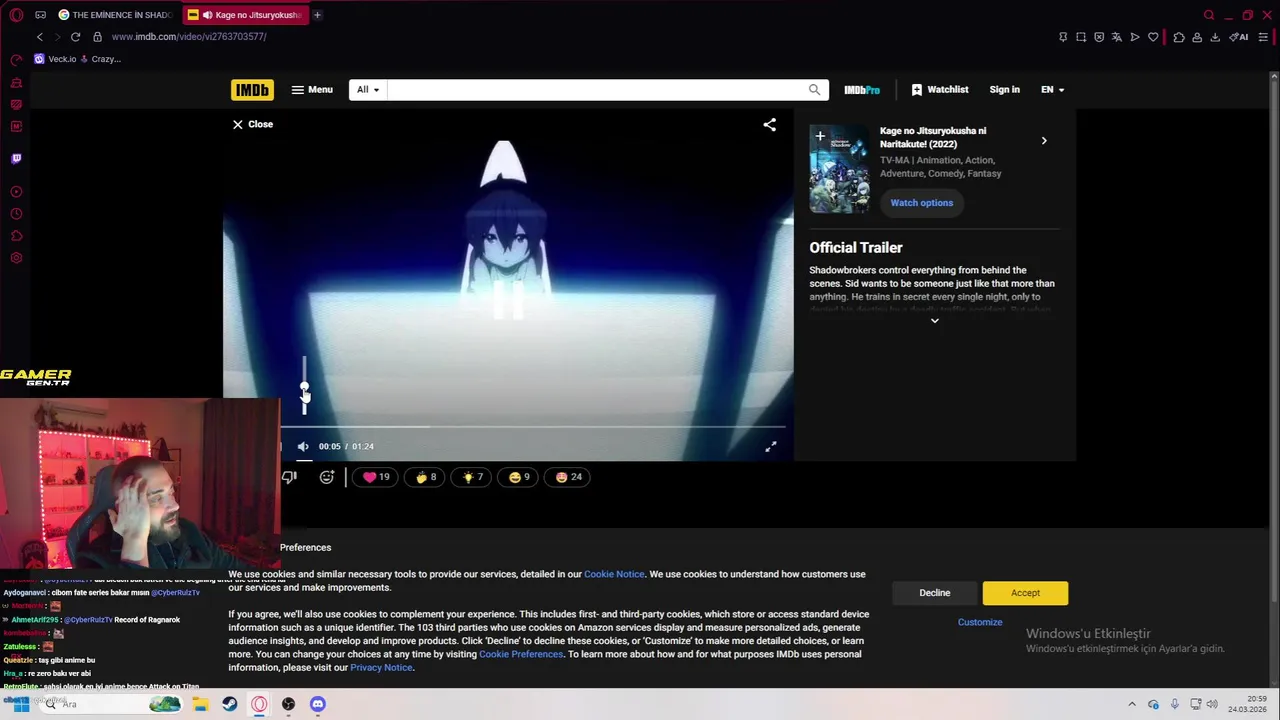Open sidebar Settings gear

[x=16, y=258]
